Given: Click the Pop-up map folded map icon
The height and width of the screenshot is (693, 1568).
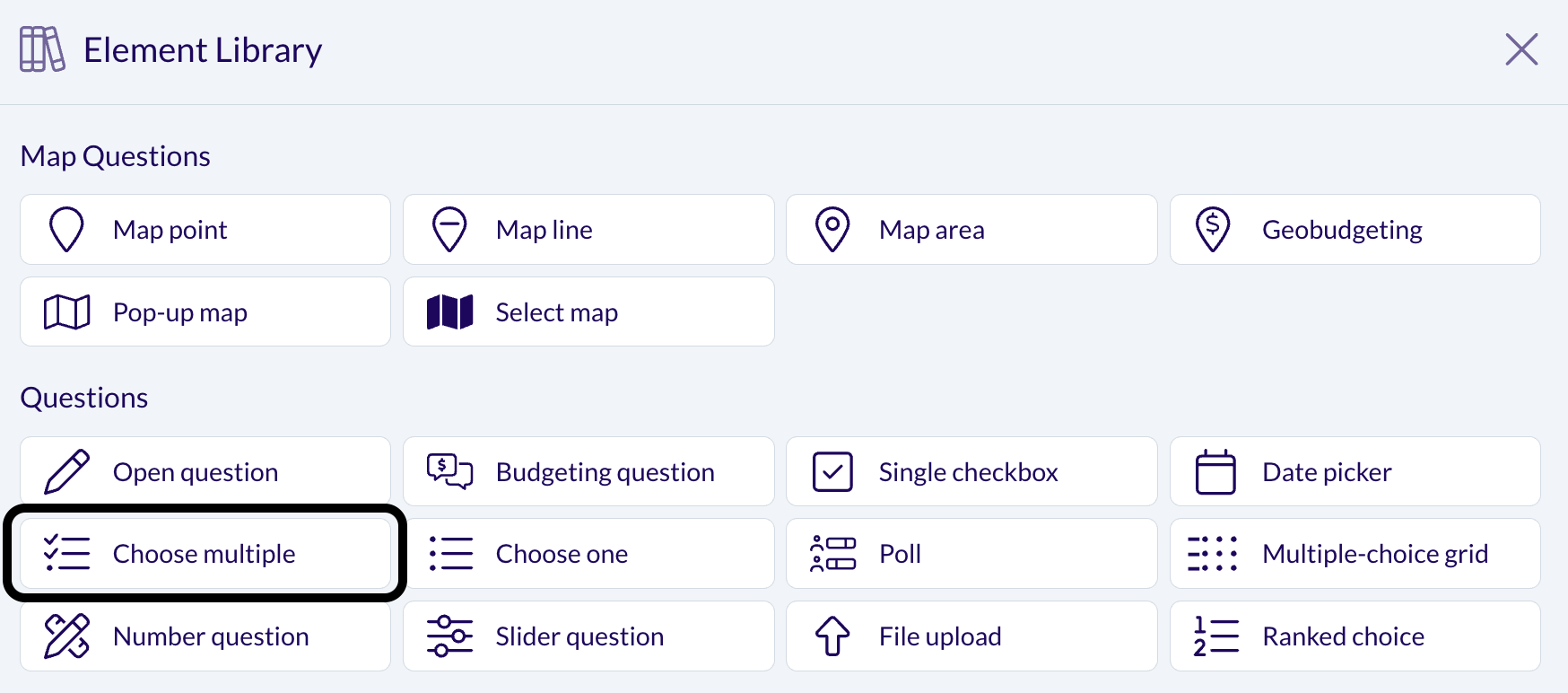Looking at the screenshot, I should coord(67,312).
